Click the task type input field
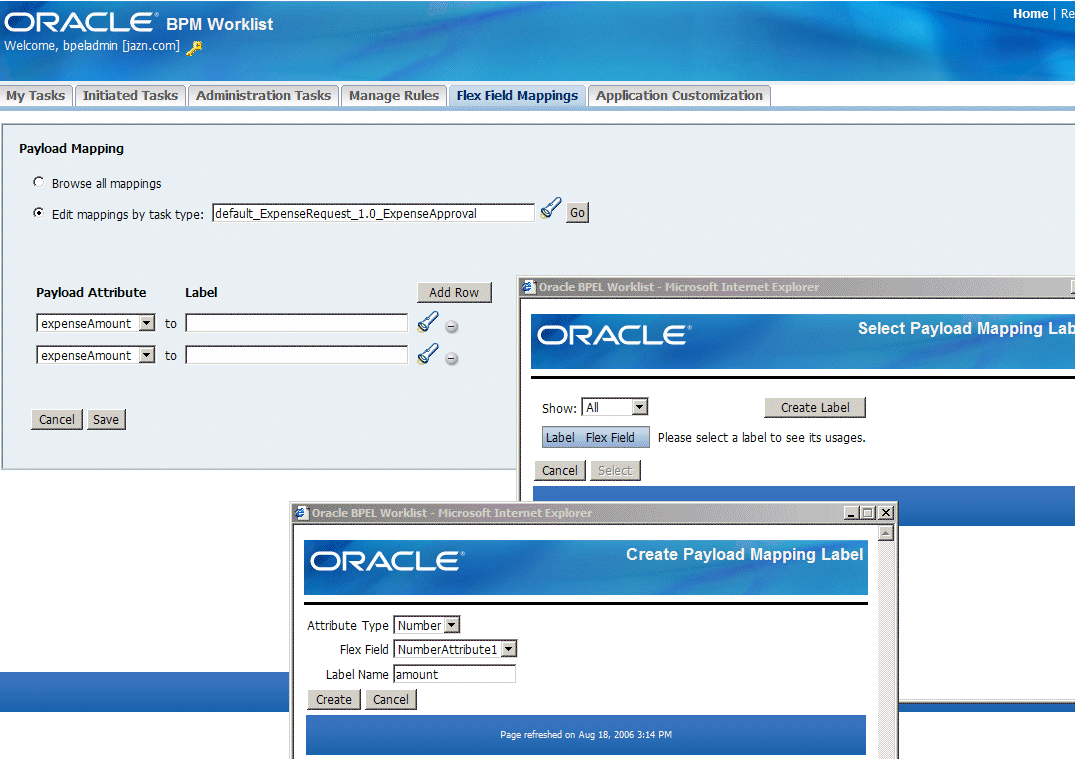Screen dimensions: 1075x759 pos(373,213)
